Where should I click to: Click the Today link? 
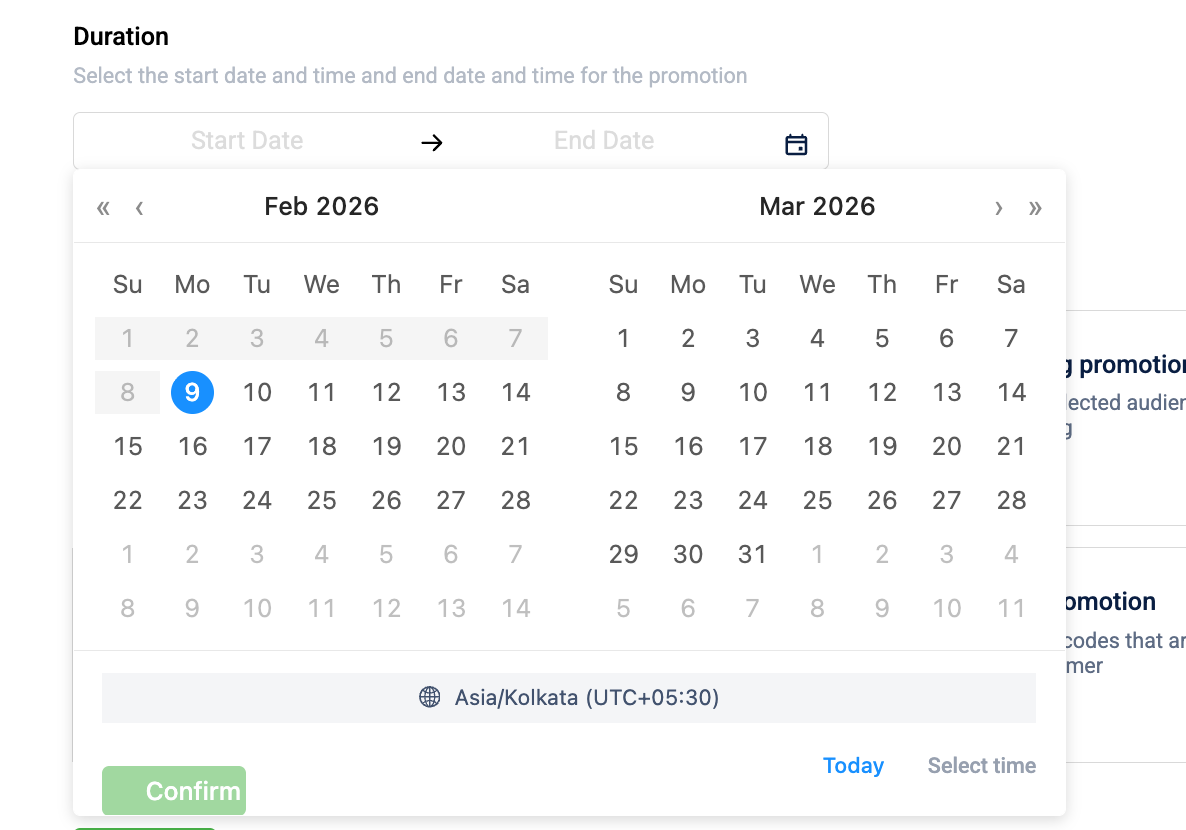tap(853, 766)
